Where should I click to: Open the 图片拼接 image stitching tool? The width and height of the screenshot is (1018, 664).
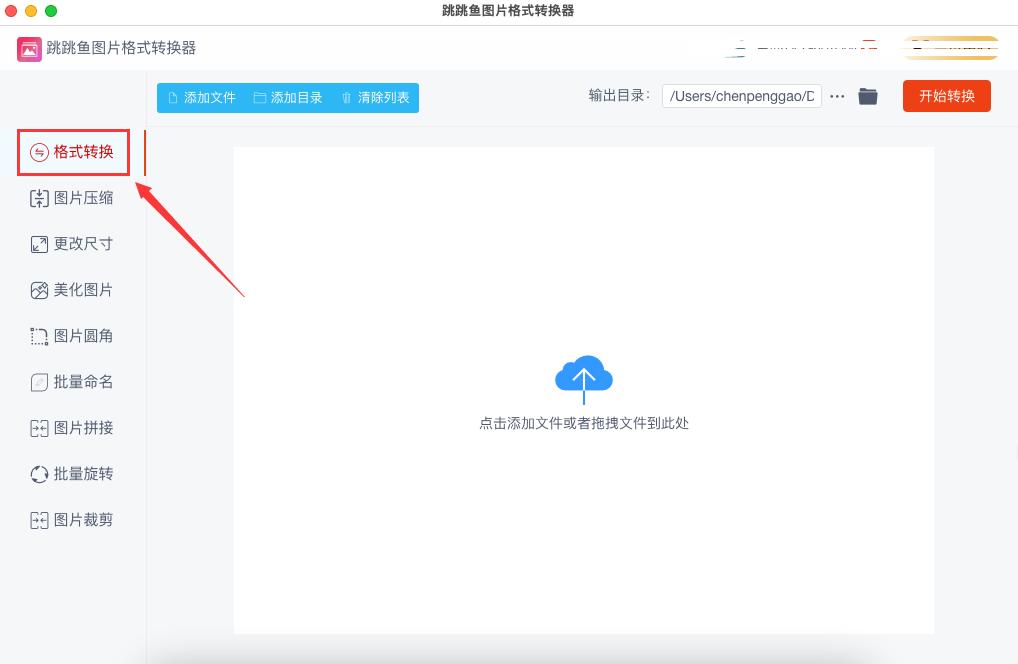click(x=71, y=427)
